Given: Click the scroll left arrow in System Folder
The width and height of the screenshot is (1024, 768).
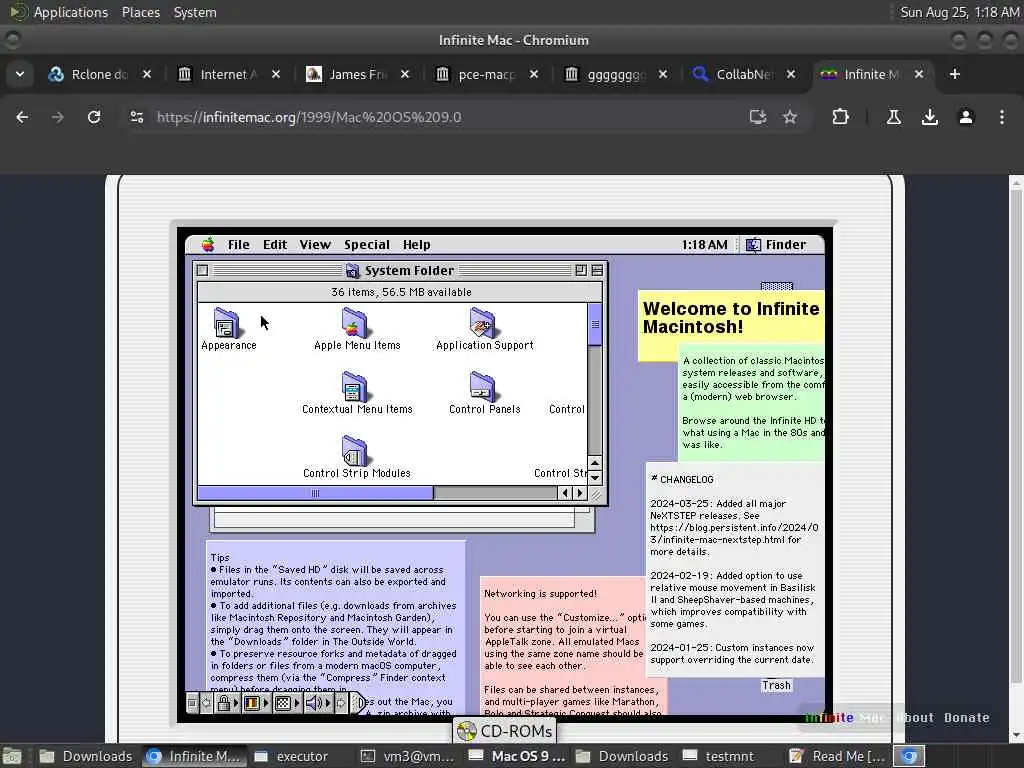Looking at the screenshot, I should [x=566, y=493].
